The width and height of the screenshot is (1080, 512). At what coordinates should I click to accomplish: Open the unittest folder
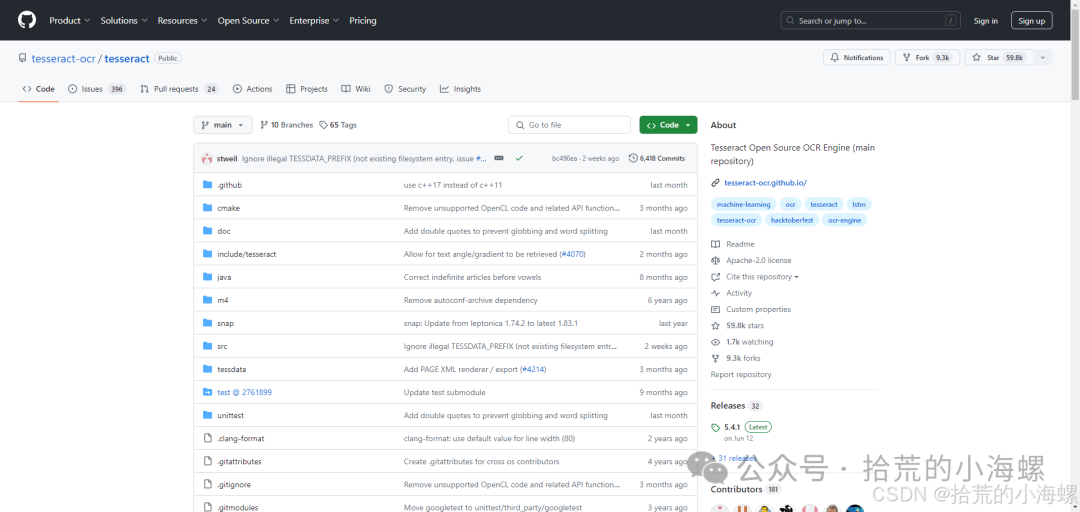(231, 416)
